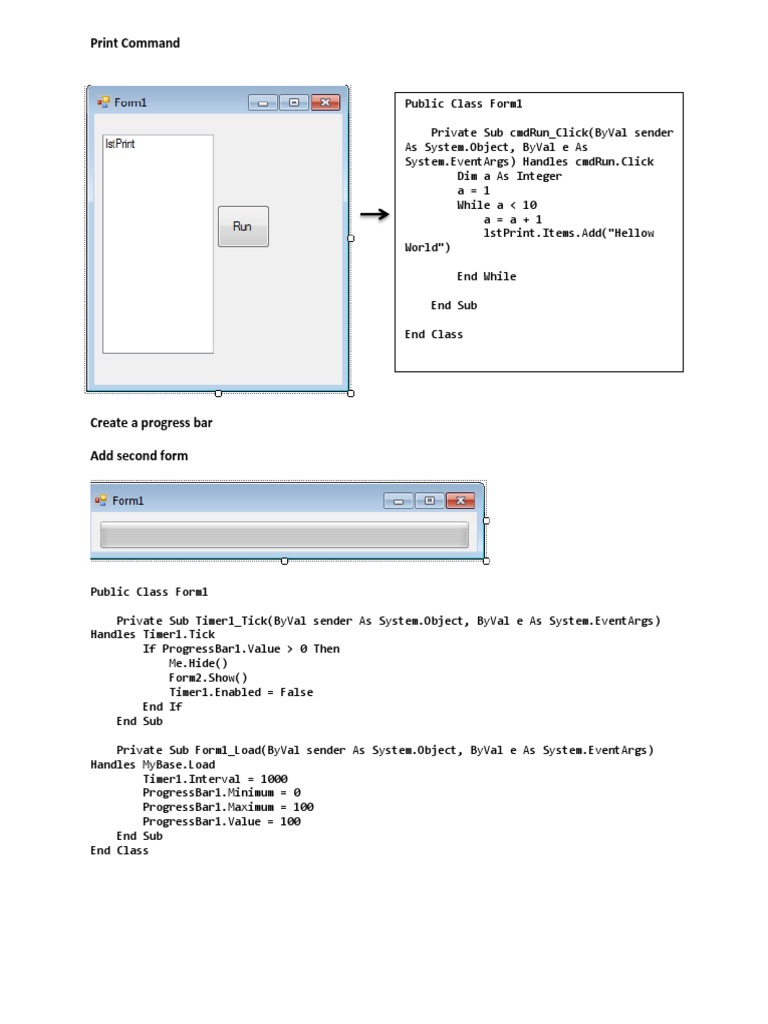Minimize the top Form1 window
The image size is (768, 1024).
263,103
